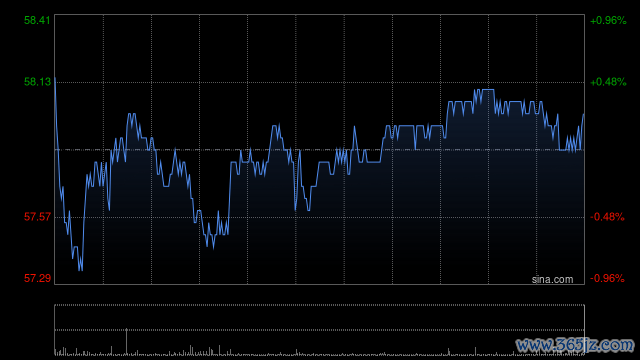Select the 57.29 price axis label

point(37,278)
